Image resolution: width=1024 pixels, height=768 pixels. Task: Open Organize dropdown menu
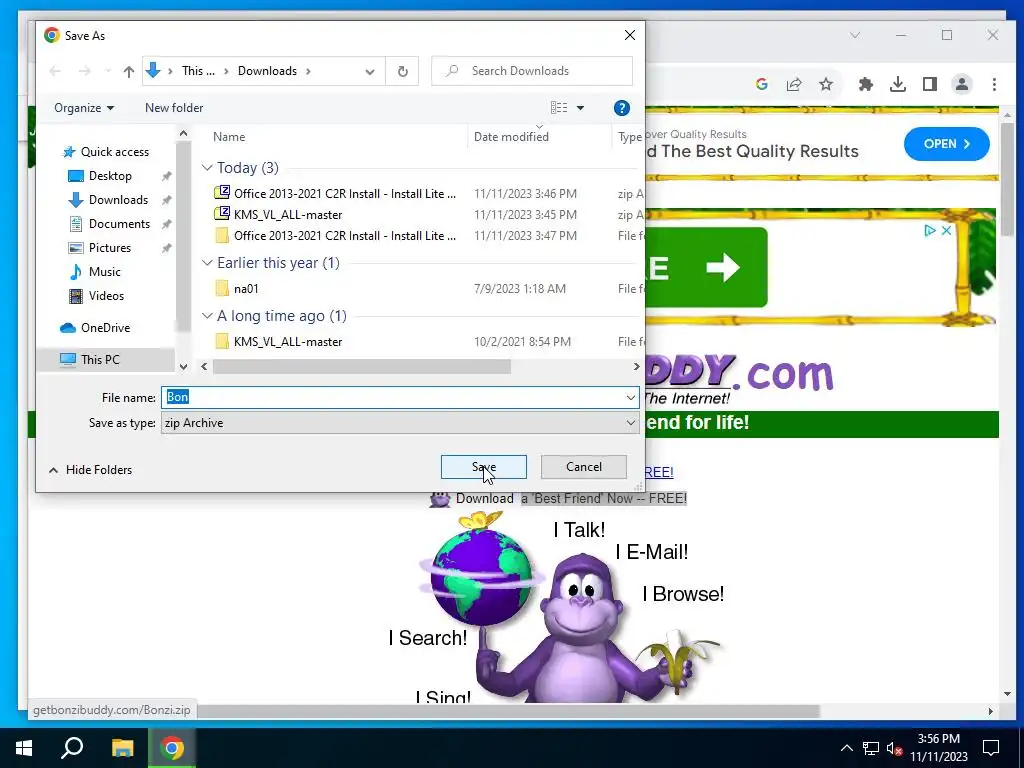click(84, 108)
